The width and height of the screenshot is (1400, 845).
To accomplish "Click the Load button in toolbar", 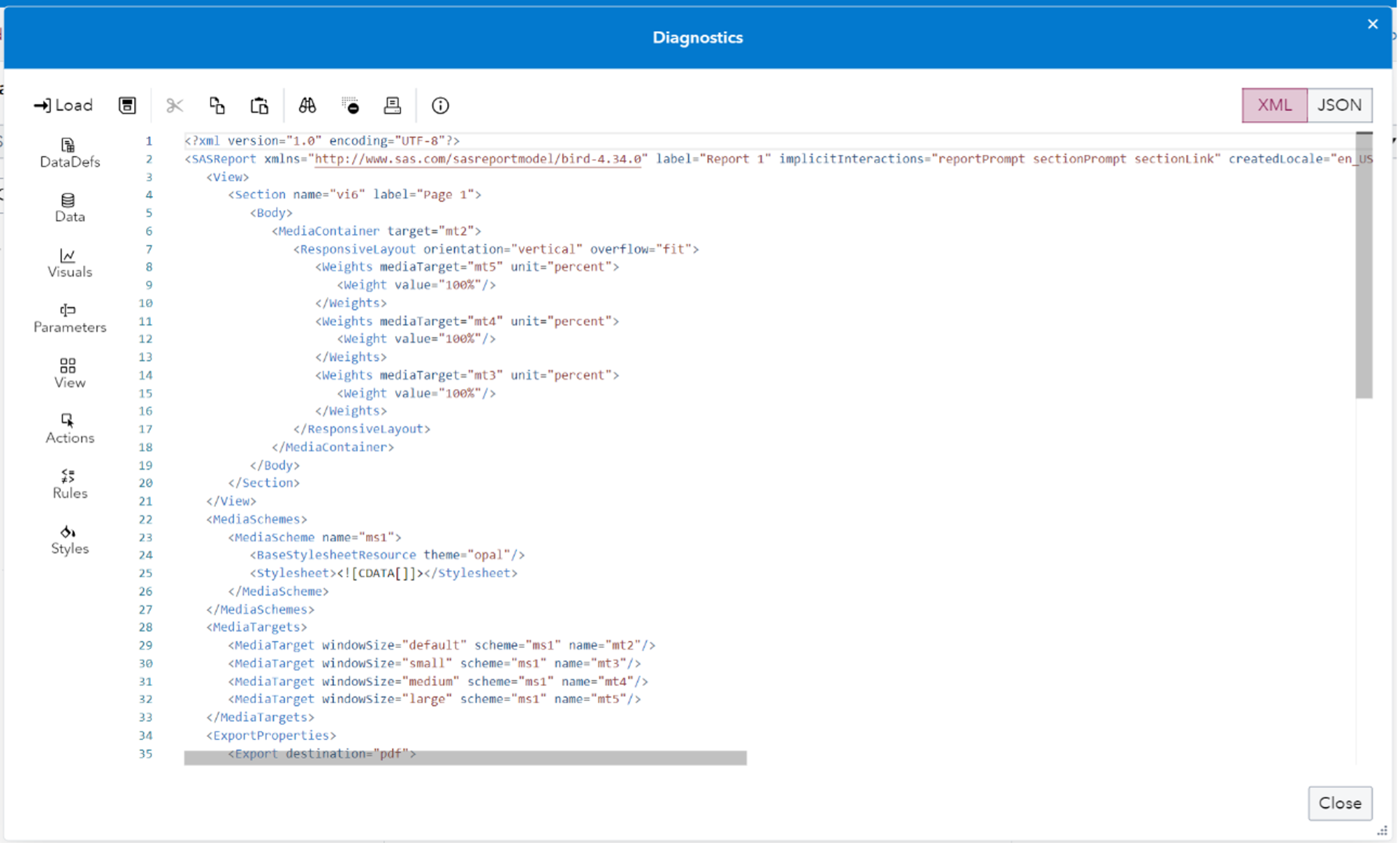I will click(x=63, y=105).
